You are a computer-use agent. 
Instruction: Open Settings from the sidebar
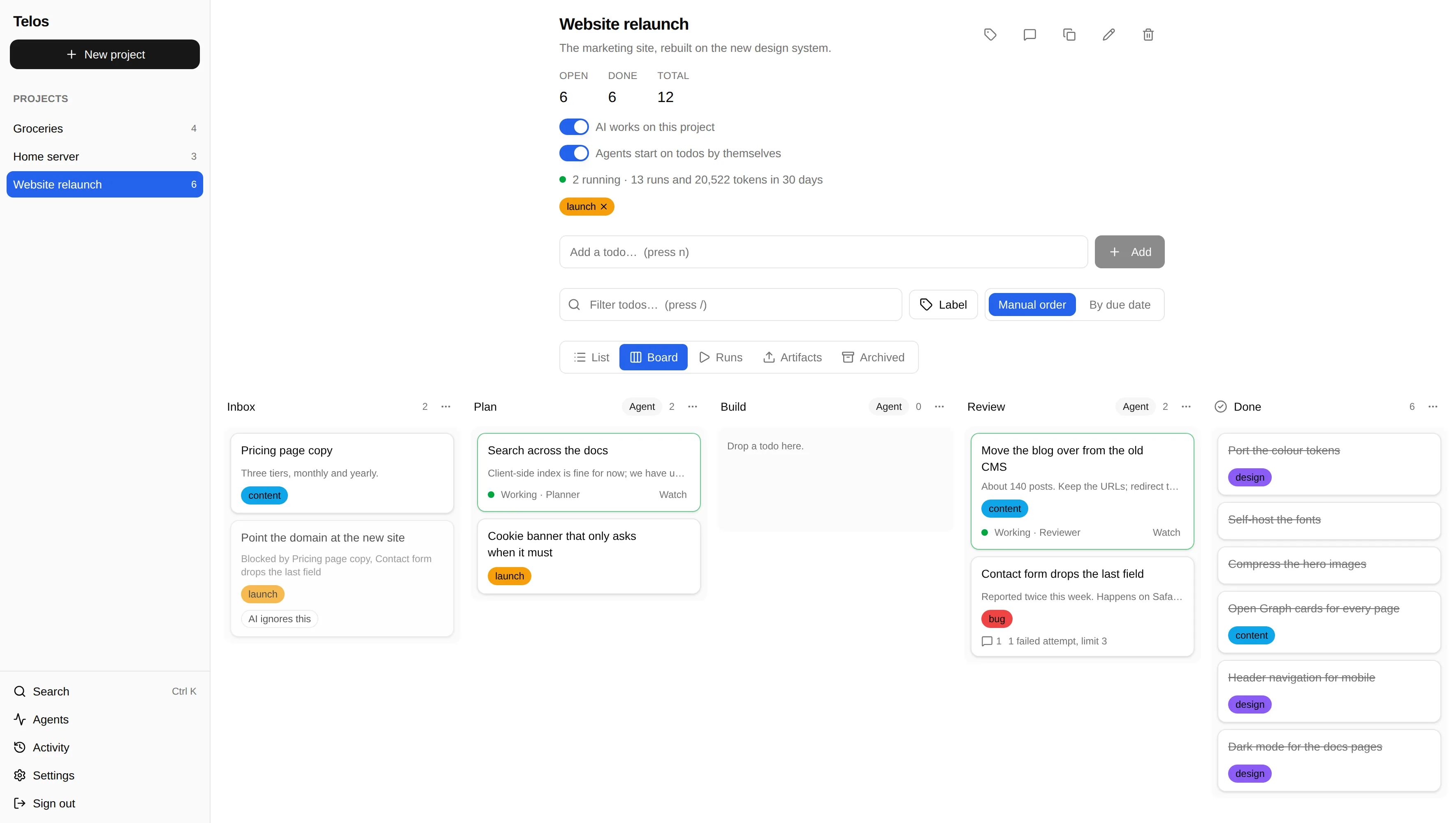pos(104,775)
